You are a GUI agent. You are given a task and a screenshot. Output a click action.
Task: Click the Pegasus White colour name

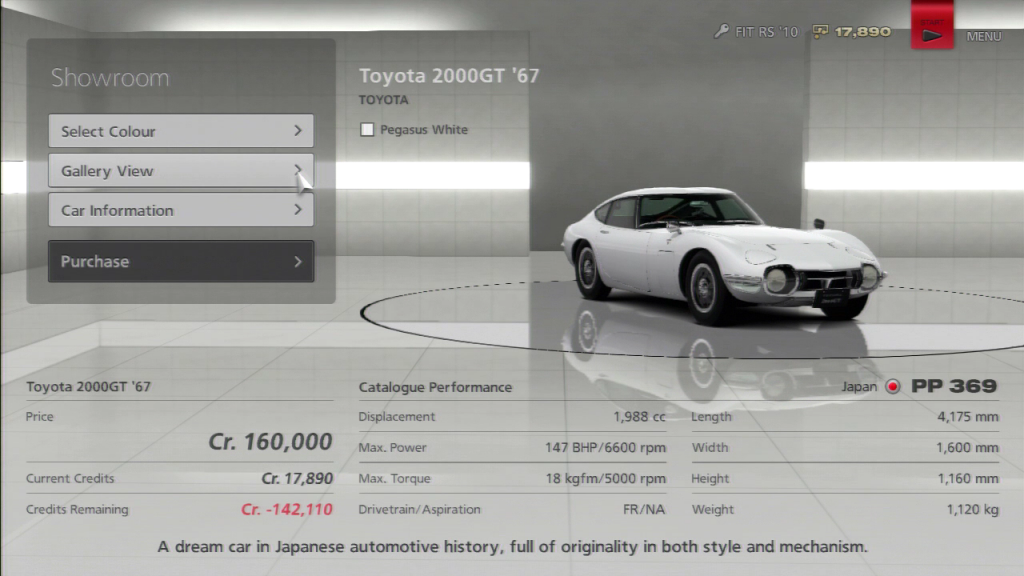pyautogui.click(x=424, y=129)
